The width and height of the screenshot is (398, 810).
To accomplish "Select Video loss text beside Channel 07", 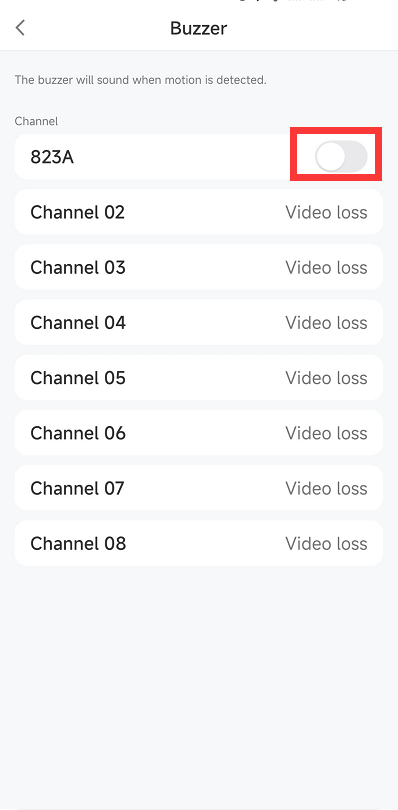I will pos(326,489).
